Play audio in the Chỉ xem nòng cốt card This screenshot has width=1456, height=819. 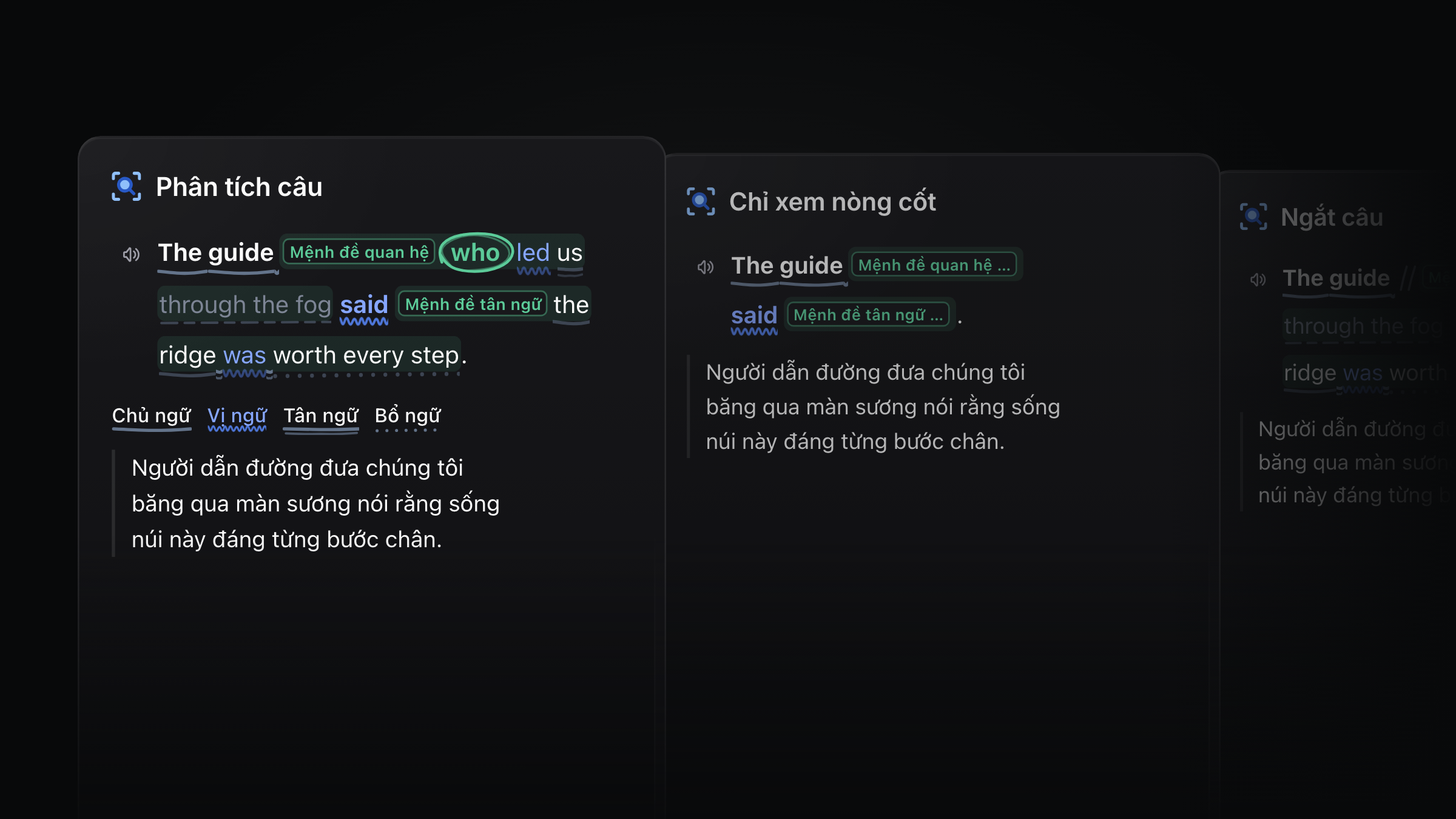point(706,267)
